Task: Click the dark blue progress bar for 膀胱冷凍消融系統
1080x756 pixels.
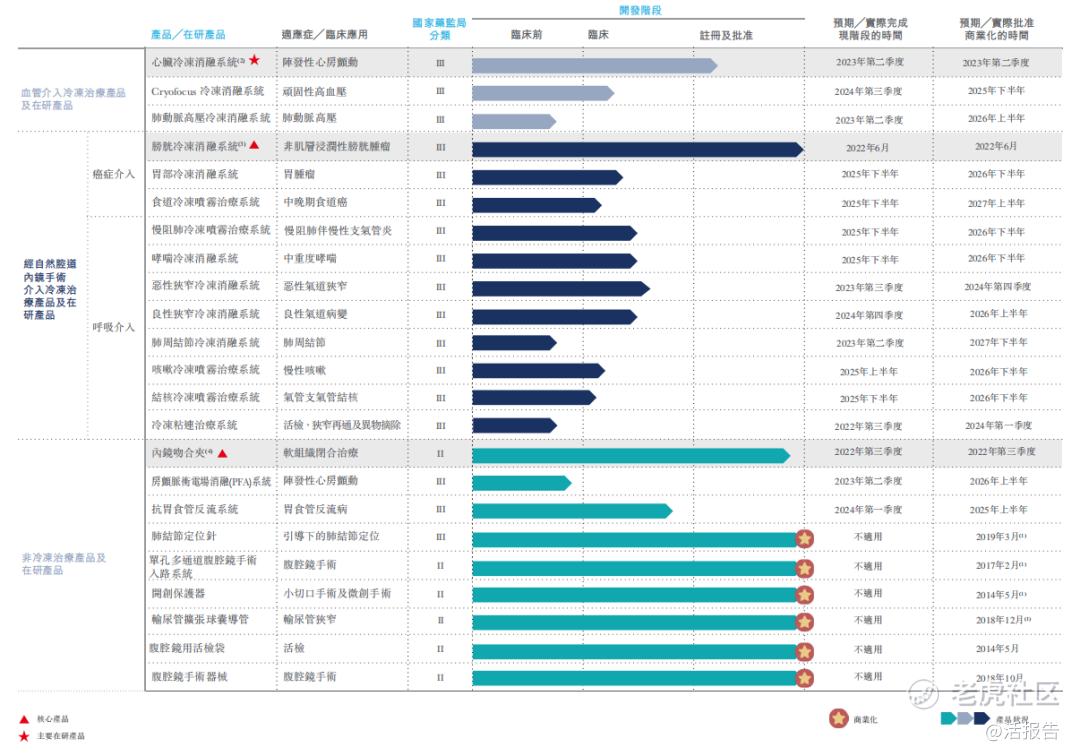Action: [638, 149]
